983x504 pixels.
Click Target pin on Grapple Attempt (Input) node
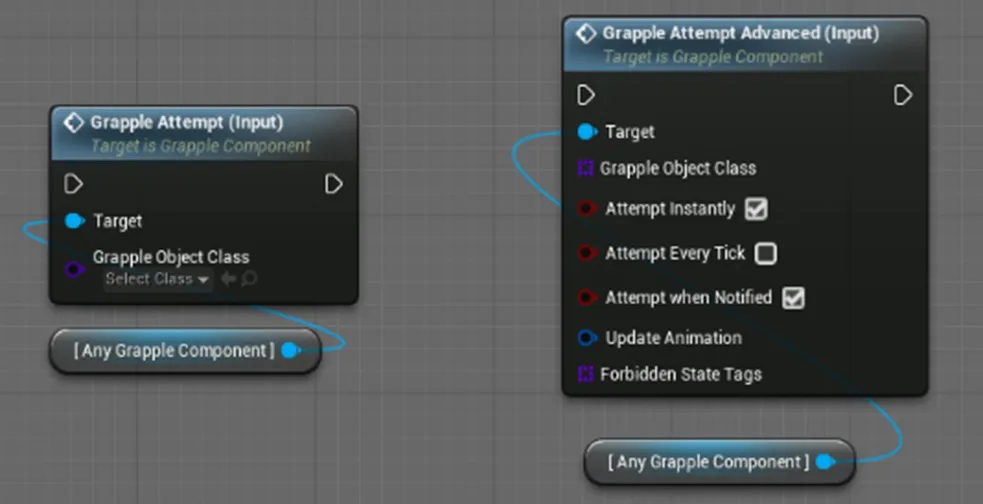75,221
